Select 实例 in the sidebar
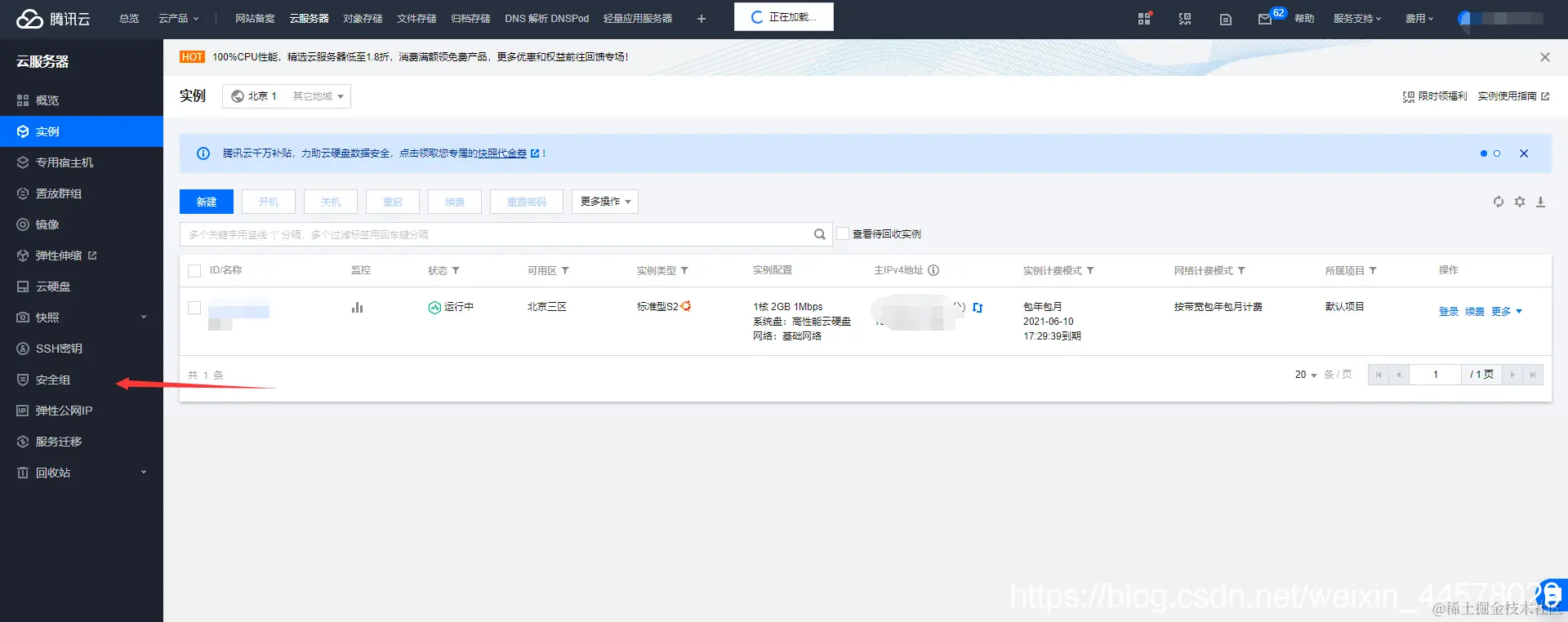The image size is (1568, 622). [82, 131]
